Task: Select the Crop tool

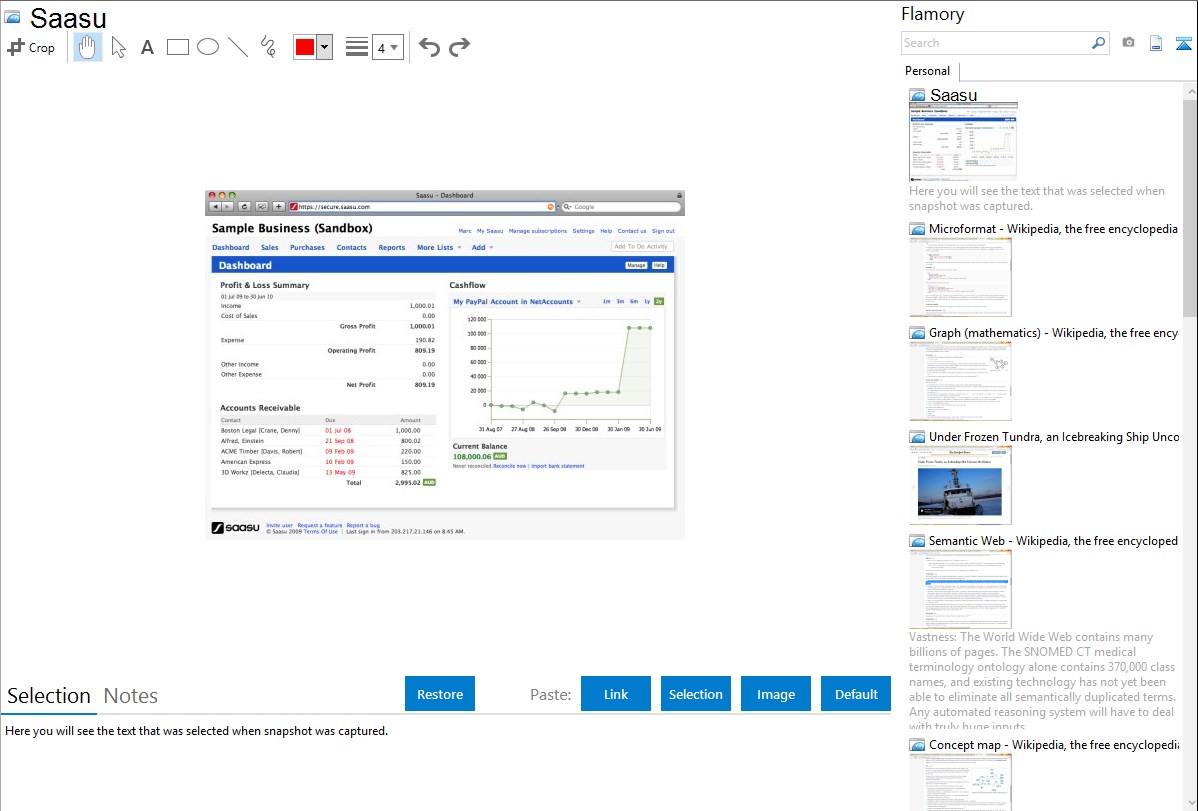Action: pos(31,47)
